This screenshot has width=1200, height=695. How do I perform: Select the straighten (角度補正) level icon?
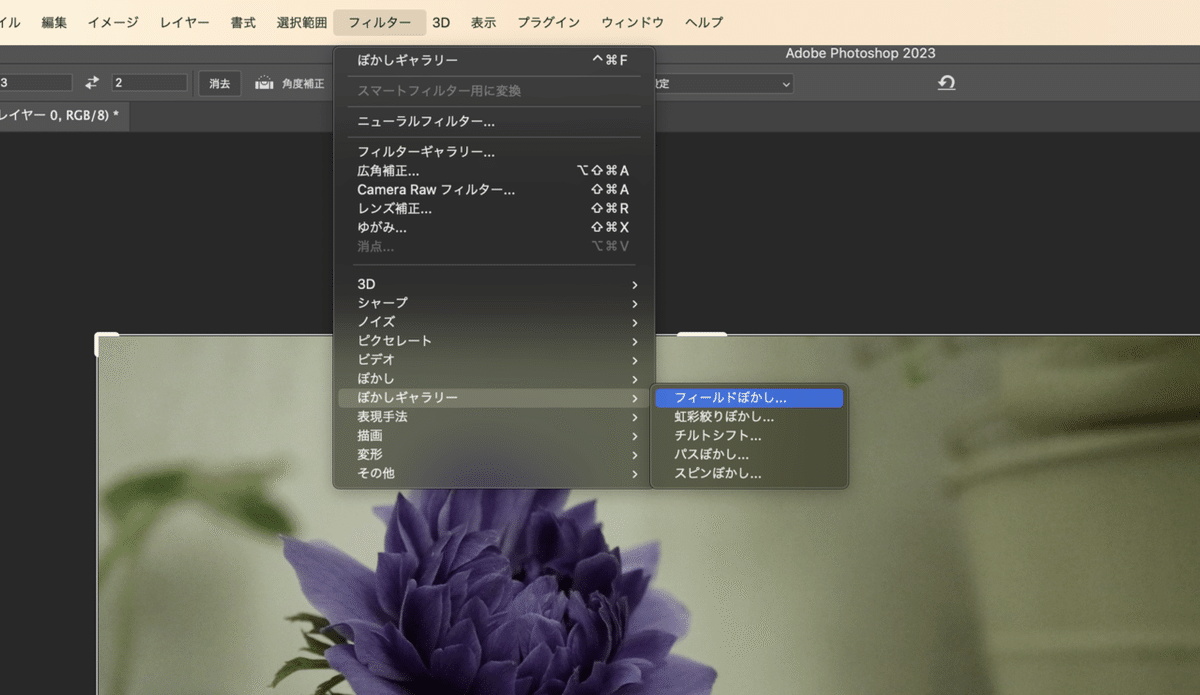(264, 84)
